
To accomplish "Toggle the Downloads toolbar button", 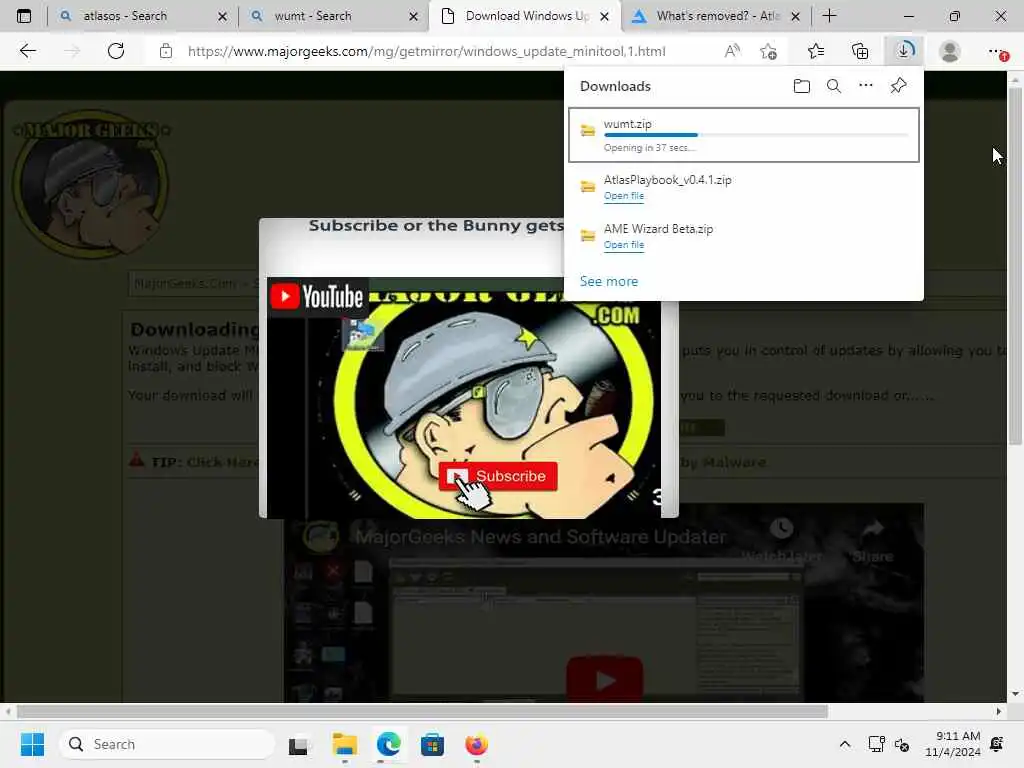I will pyautogui.click(x=904, y=51).
